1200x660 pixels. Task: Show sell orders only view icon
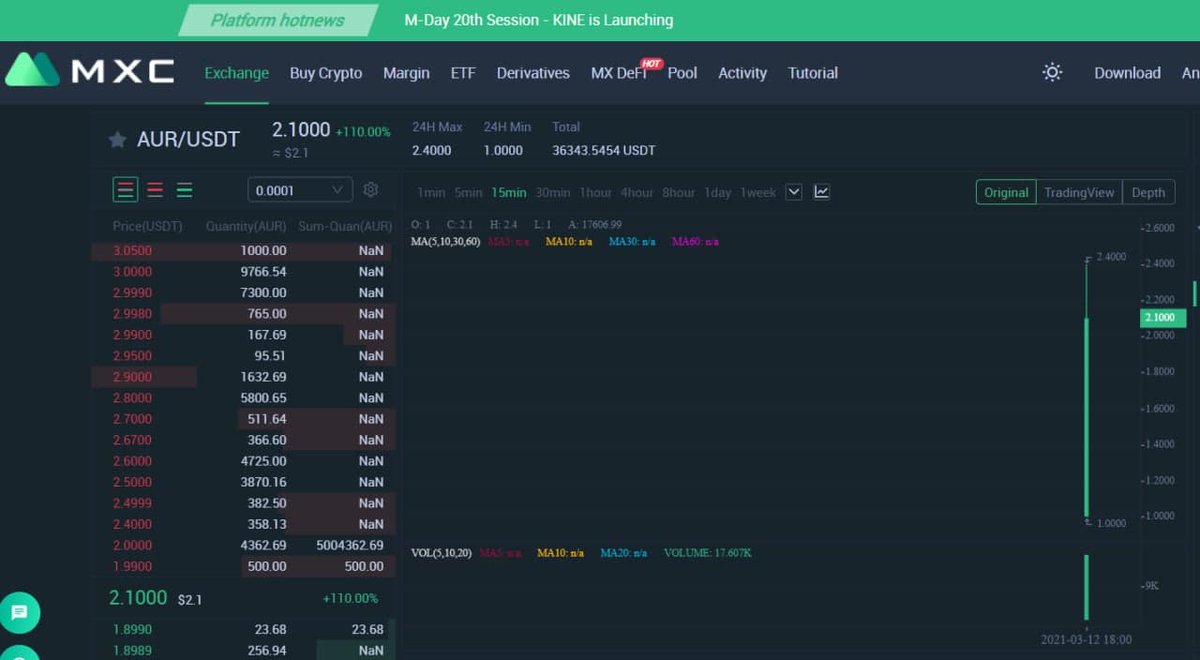[x=155, y=190]
